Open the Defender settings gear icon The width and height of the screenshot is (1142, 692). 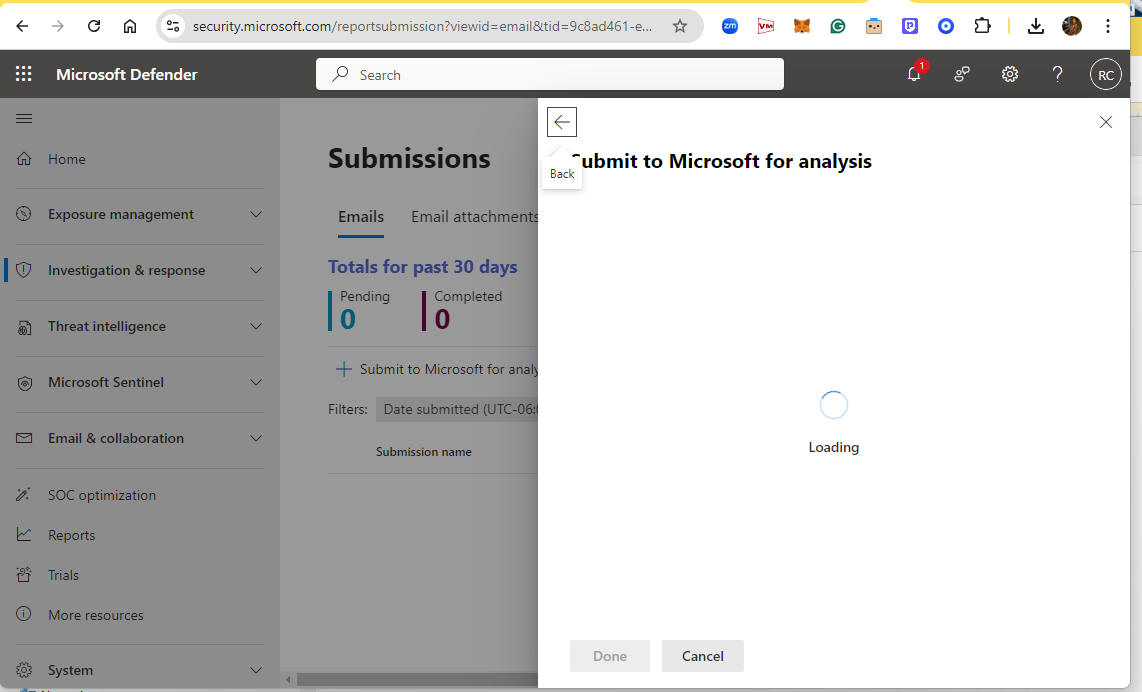[1009, 74]
